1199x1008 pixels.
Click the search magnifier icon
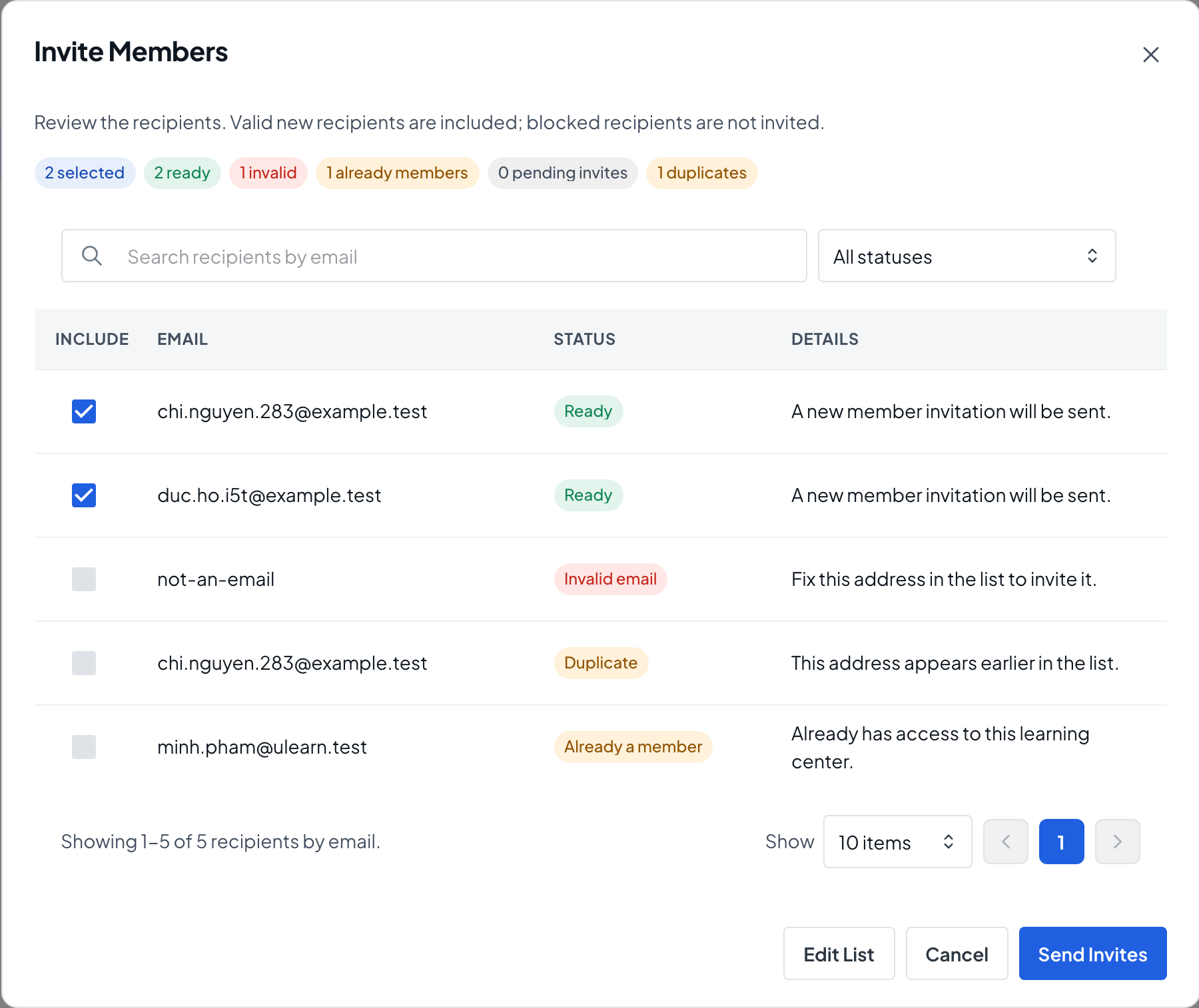click(92, 256)
